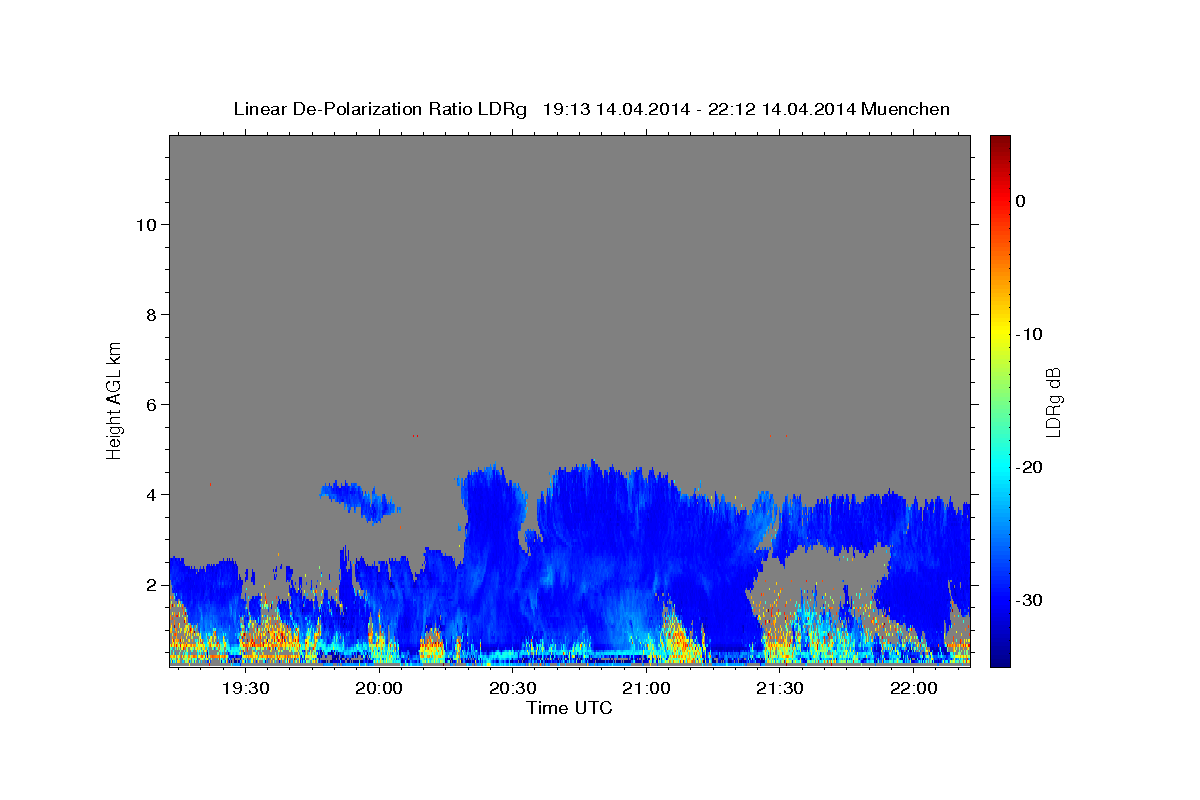Click the '20:00' time tick label
The height and width of the screenshot is (800, 1200).
click(379, 688)
